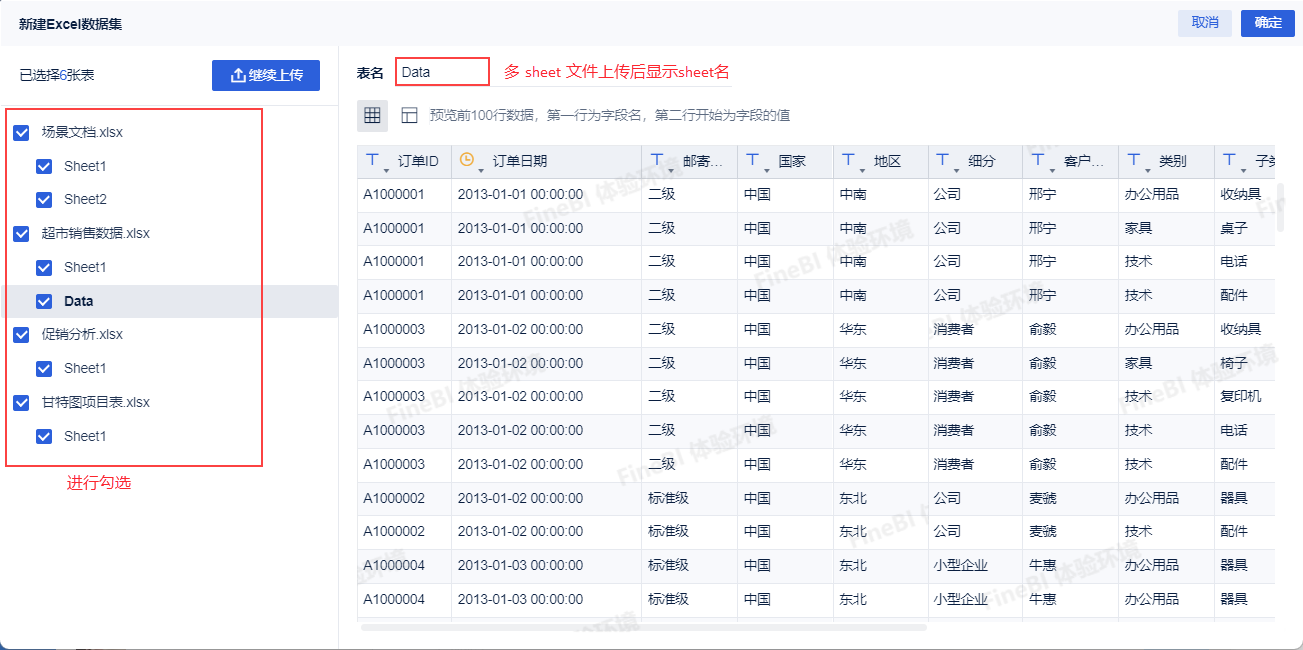Uncheck the 场景文档.xlsx checkbox
The width and height of the screenshot is (1303, 650).
coord(21,131)
